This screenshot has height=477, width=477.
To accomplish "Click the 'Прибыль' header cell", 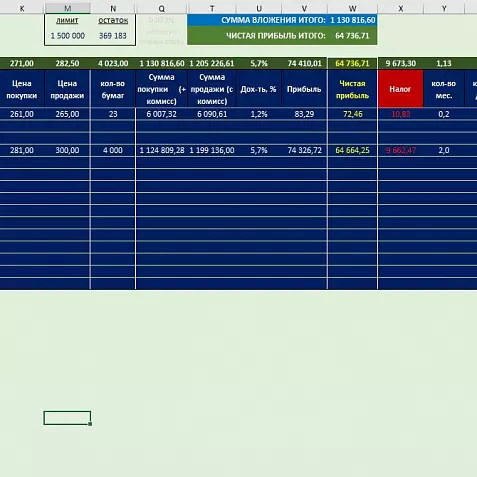I will [304, 89].
